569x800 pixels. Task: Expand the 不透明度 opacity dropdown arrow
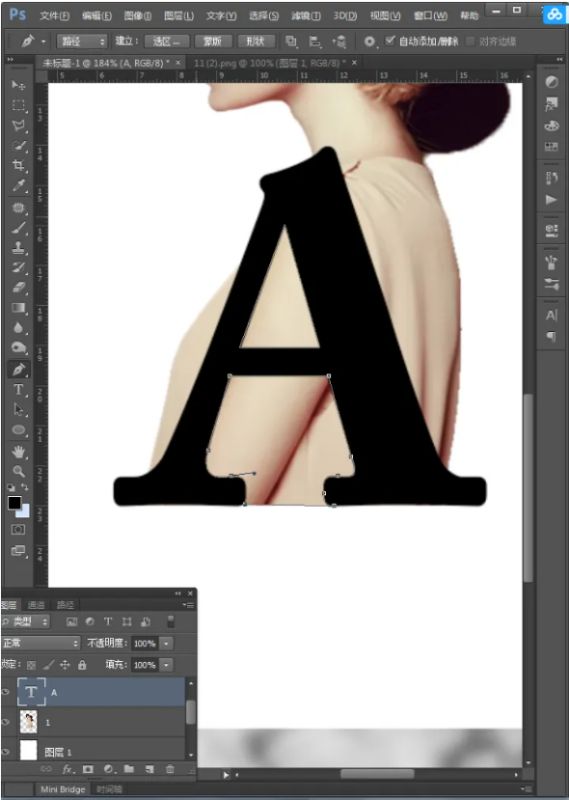click(166, 643)
